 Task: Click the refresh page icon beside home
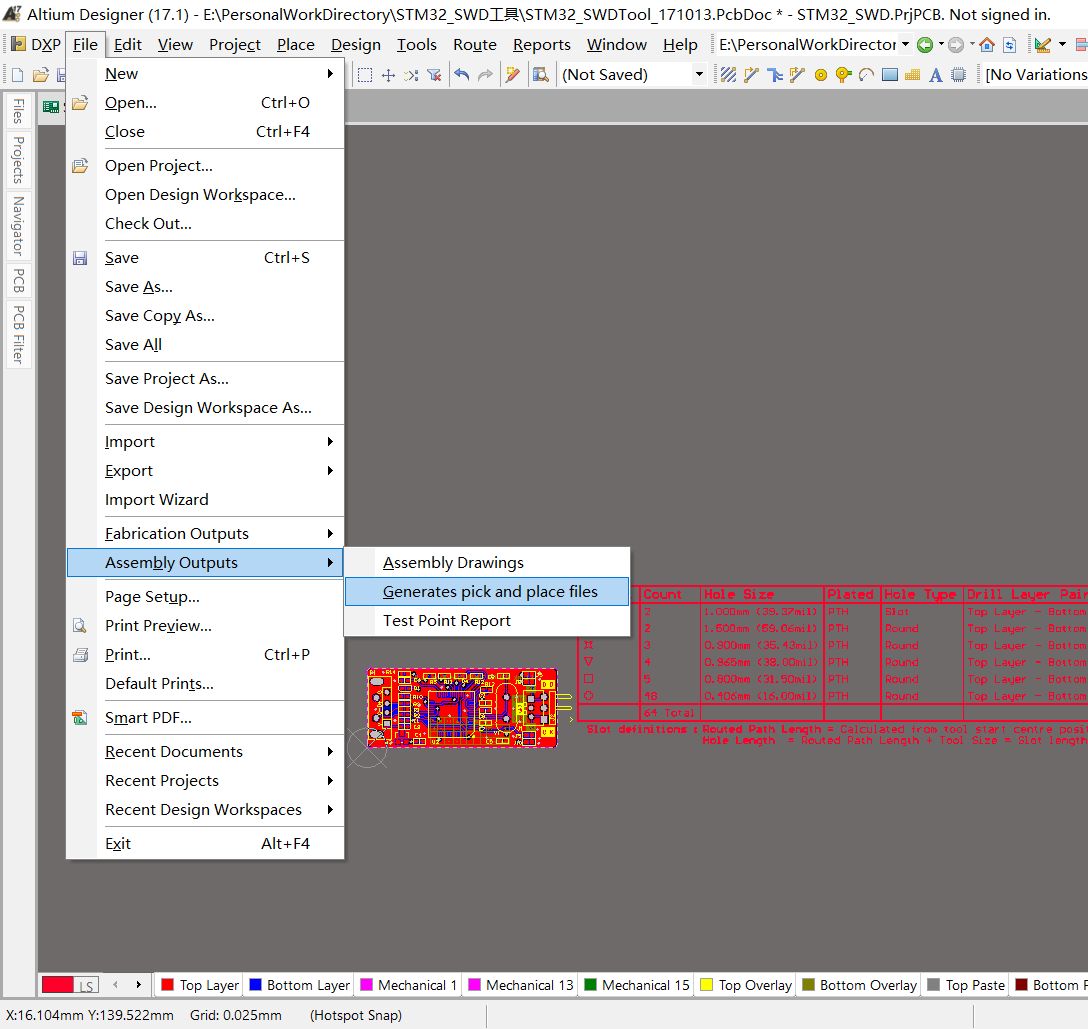tap(1010, 45)
